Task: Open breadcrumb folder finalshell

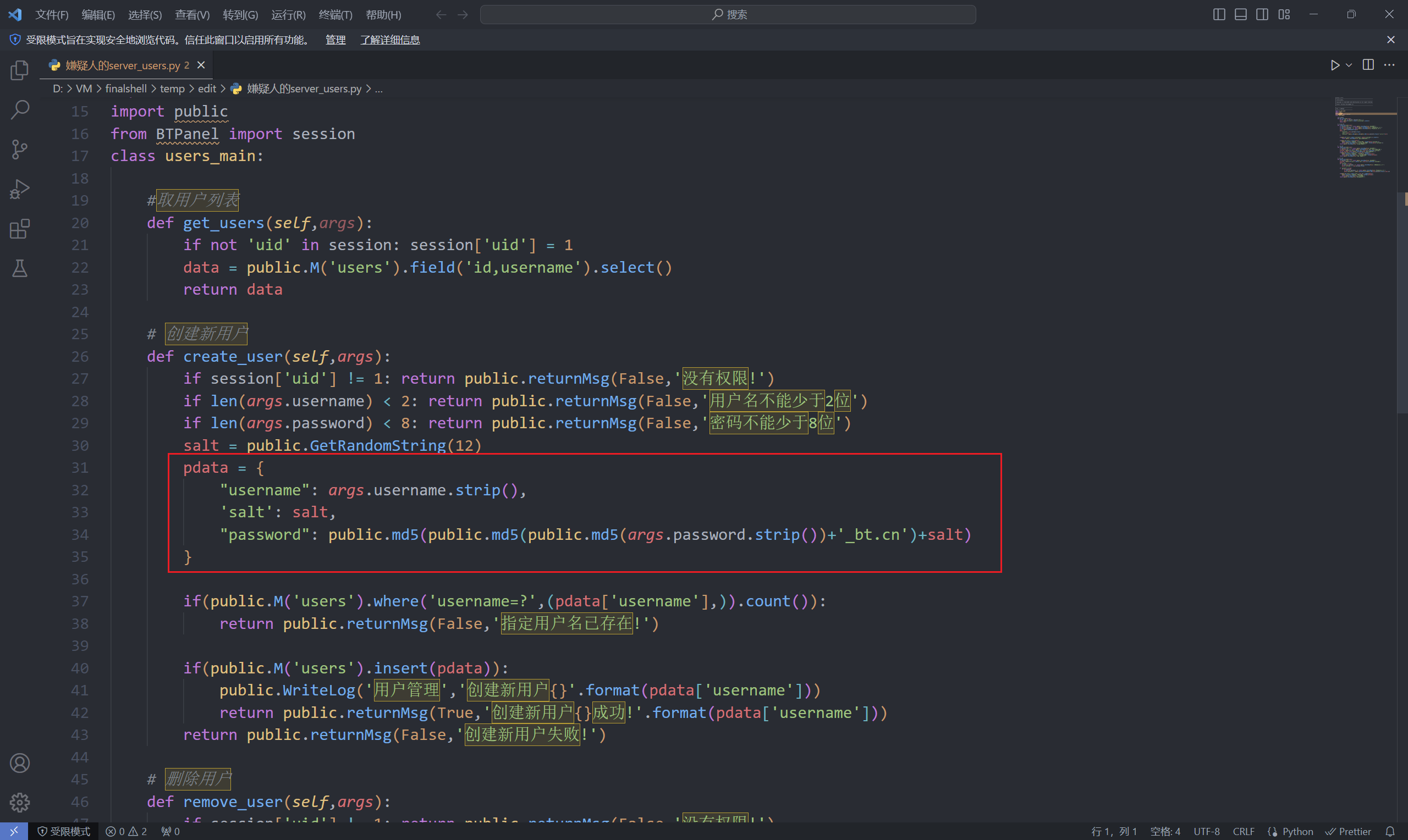Action: click(126, 89)
